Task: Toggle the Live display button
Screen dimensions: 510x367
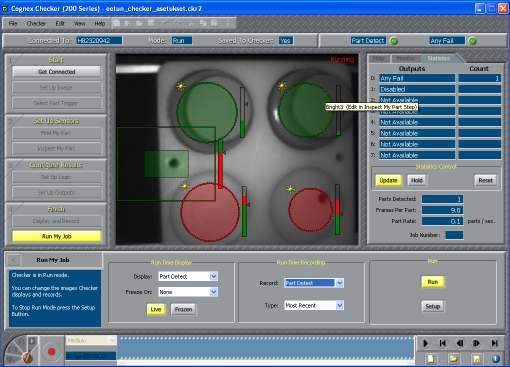Action: tap(156, 309)
